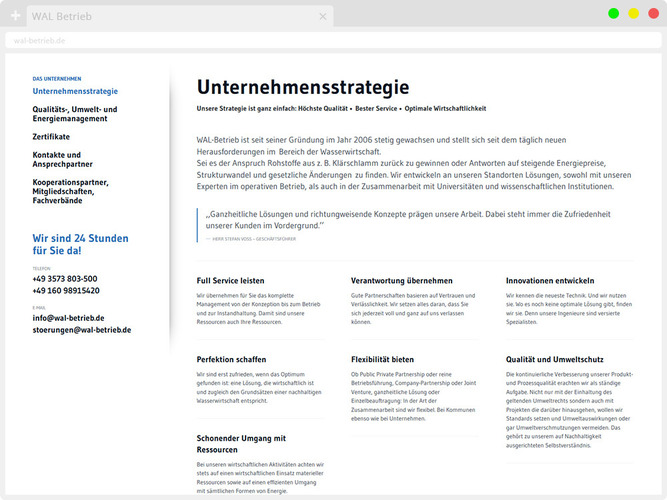
Task: Click the Full Service leisten heading
Action: 231,281
